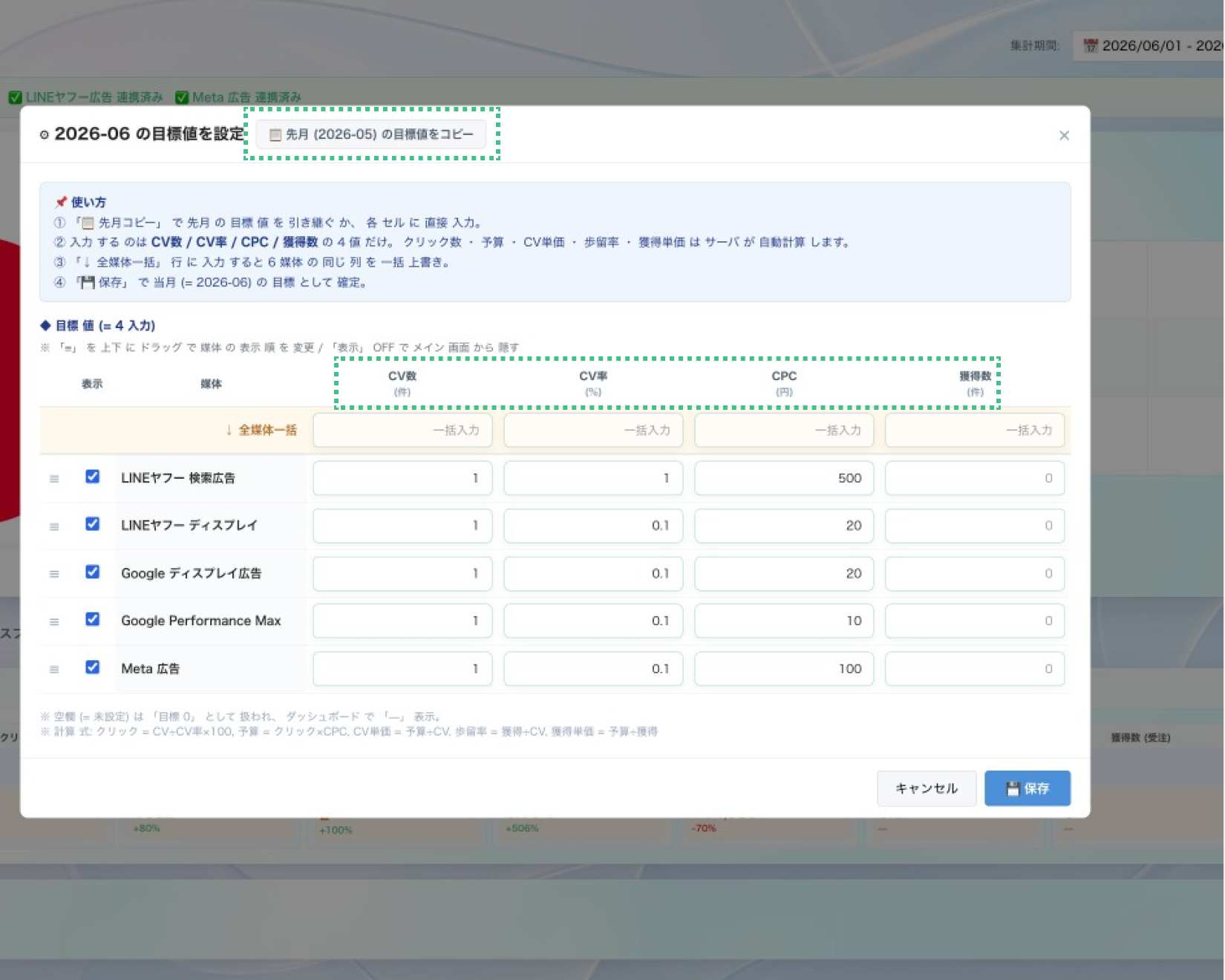This screenshot has width=1225, height=980.
Task: Focus bulk-input CPC field
Action: click(784, 431)
